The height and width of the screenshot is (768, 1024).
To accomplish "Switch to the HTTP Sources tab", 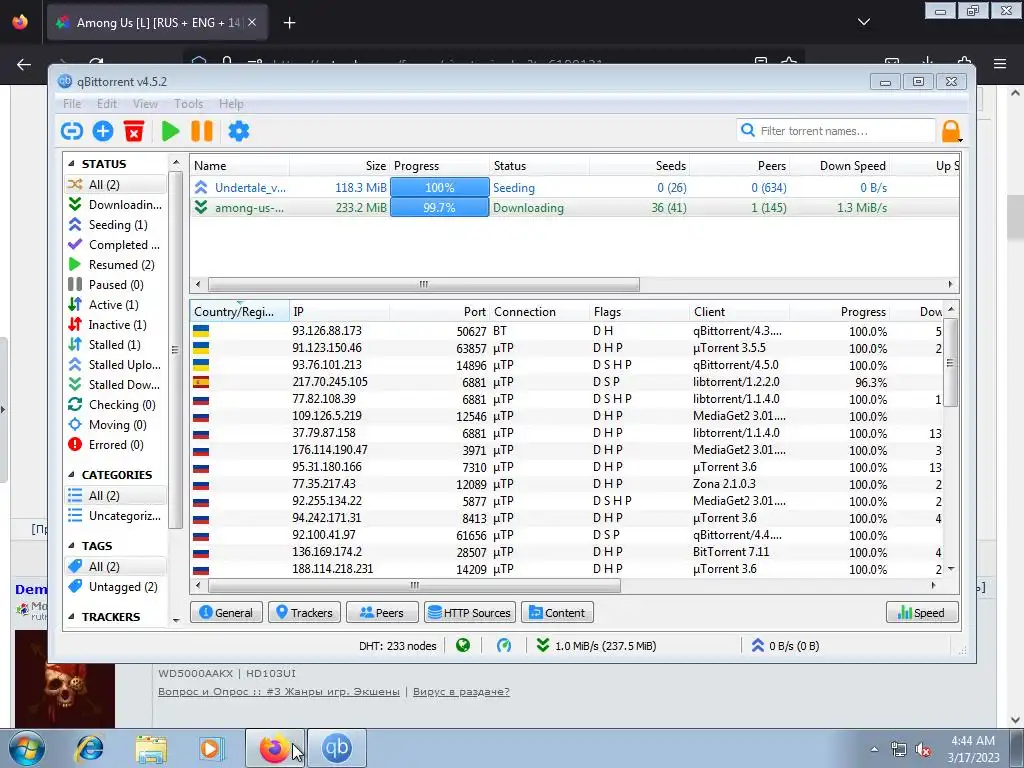I will coord(470,613).
